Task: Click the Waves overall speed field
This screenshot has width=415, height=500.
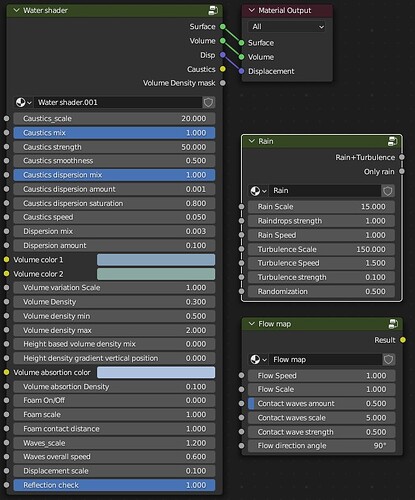Action: pyautogui.click(x=114, y=457)
